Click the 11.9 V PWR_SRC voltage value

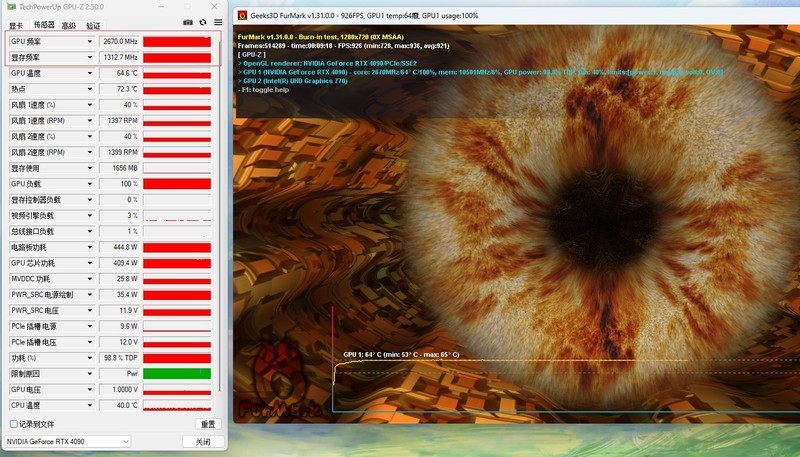[119, 310]
